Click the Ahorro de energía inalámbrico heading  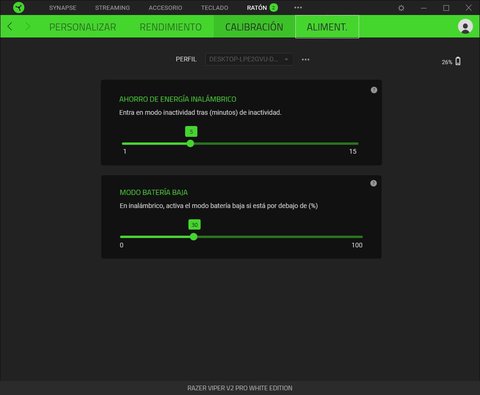(x=178, y=99)
